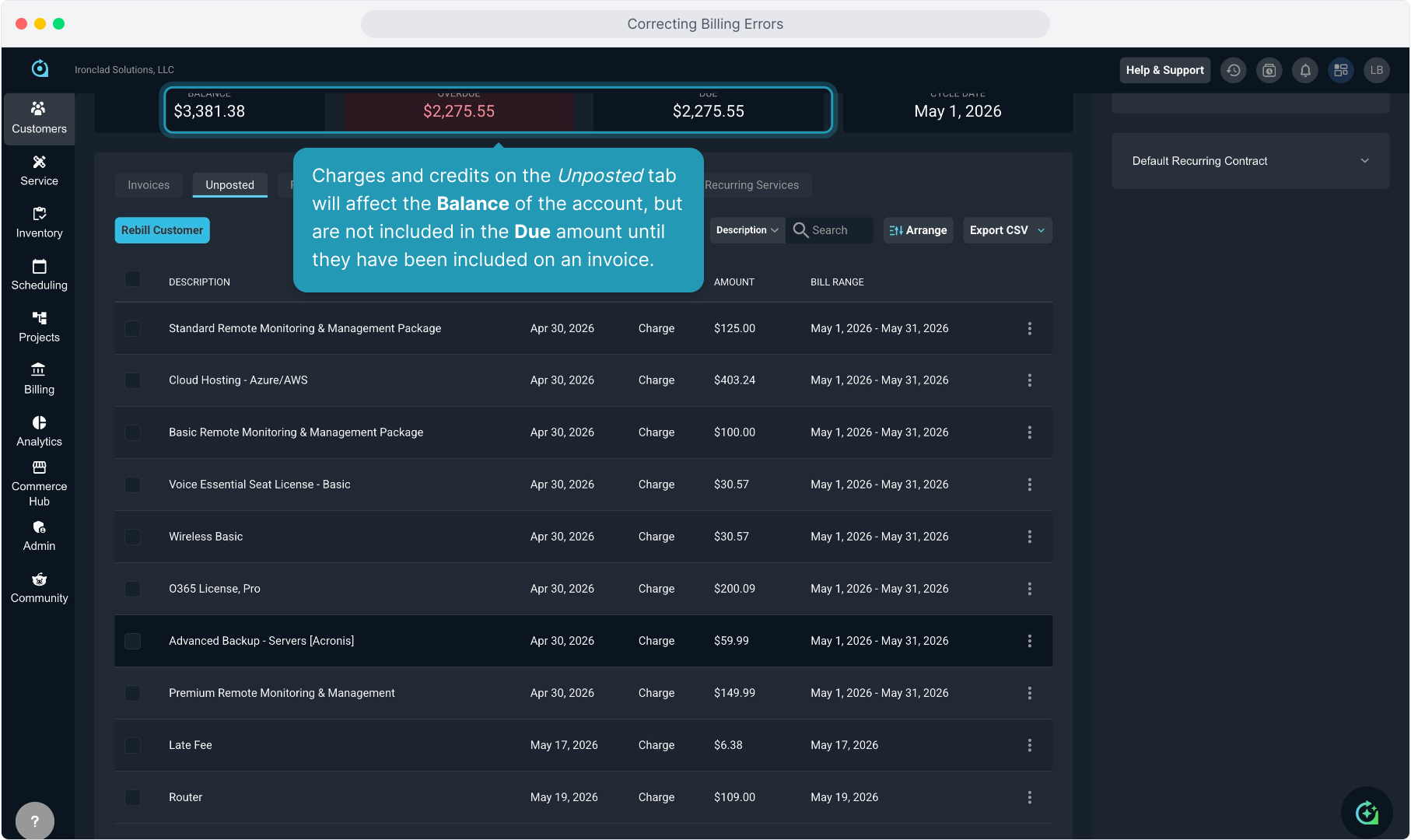Image resolution: width=1411 pixels, height=840 pixels.
Task: Tick the Router row checkbox
Action: click(x=133, y=797)
